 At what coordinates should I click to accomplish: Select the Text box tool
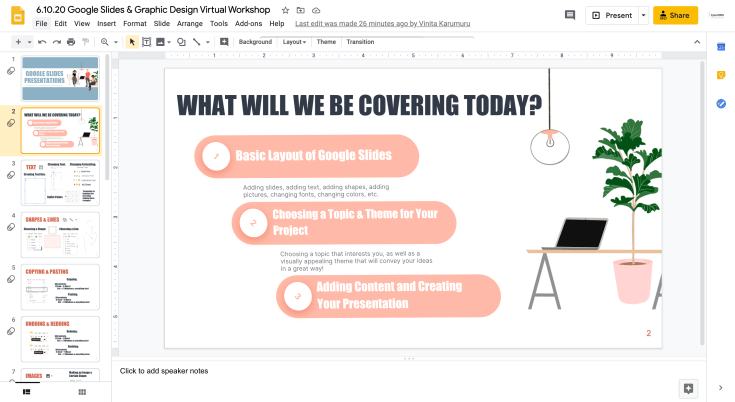[147, 42]
